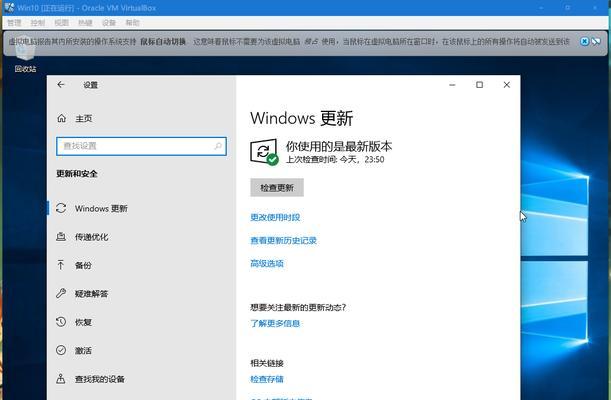This screenshot has height=400, width=611.
Task: Click the 相关链接 heading
Action: pyautogui.click(x=267, y=363)
